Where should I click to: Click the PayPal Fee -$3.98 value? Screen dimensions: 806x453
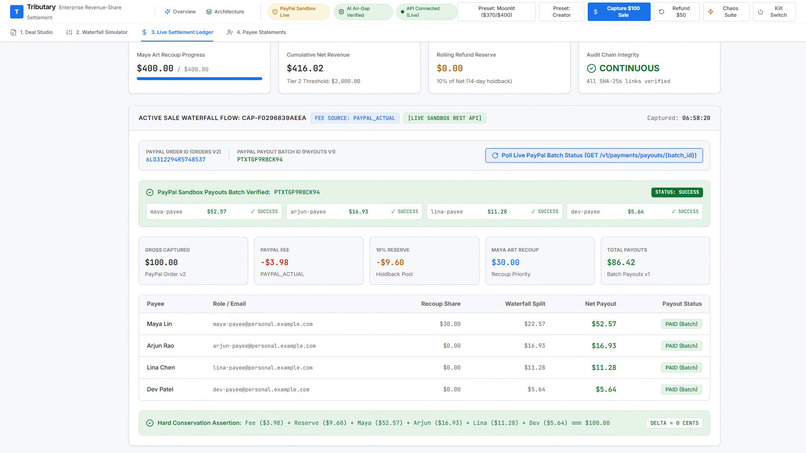274,262
